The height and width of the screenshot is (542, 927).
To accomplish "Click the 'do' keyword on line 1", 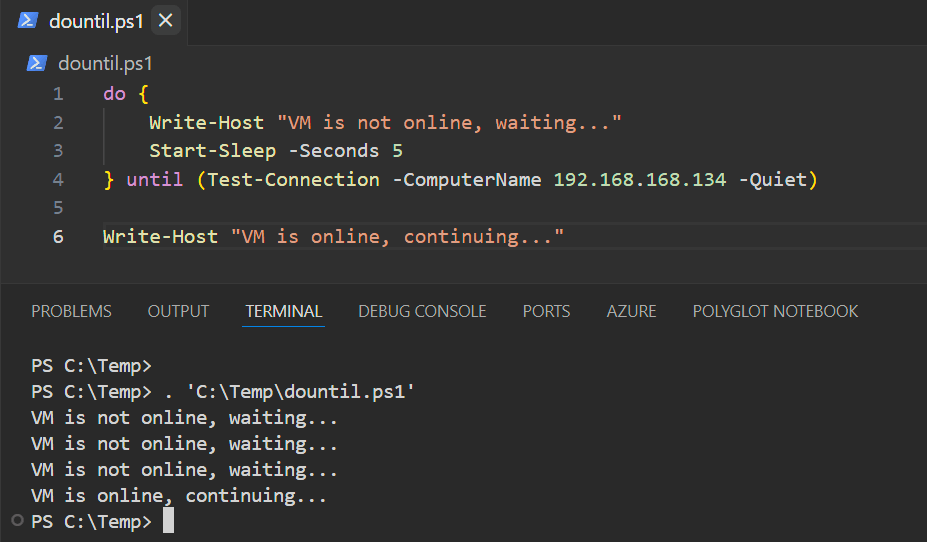I will 115,94.
